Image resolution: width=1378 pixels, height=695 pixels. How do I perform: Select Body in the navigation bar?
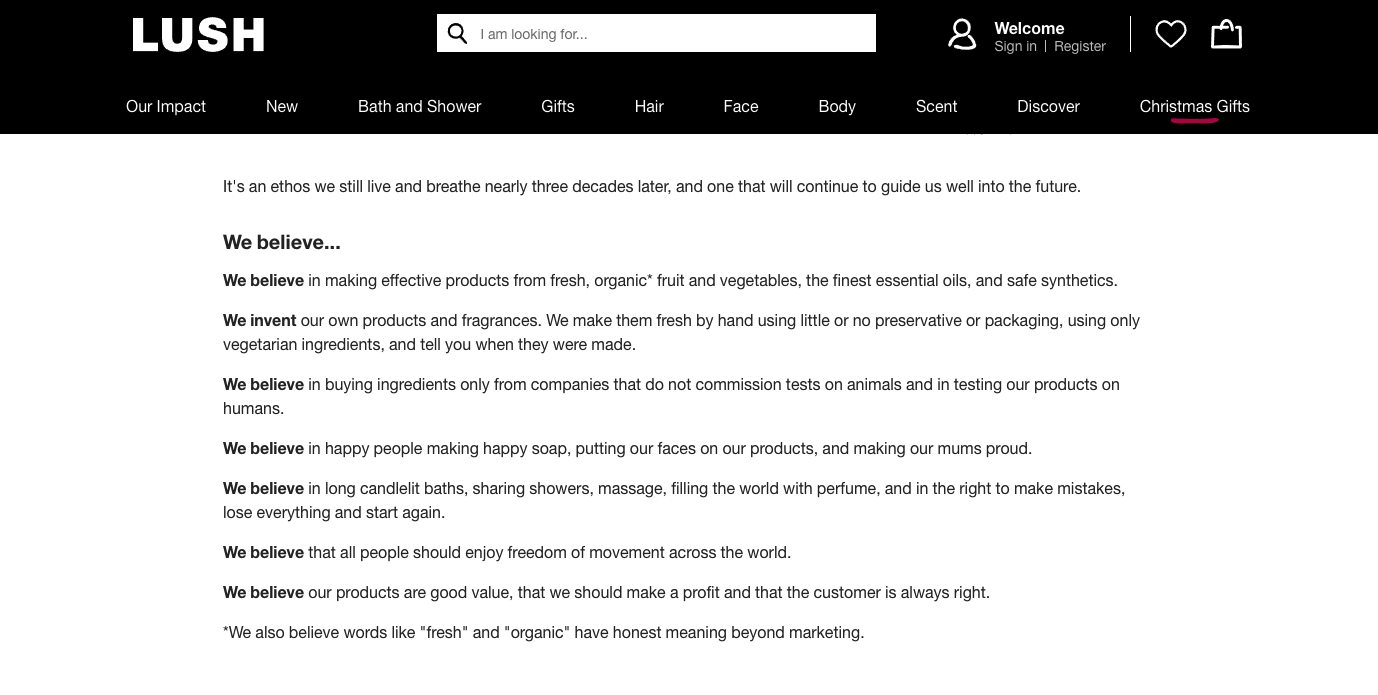(837, 107)
